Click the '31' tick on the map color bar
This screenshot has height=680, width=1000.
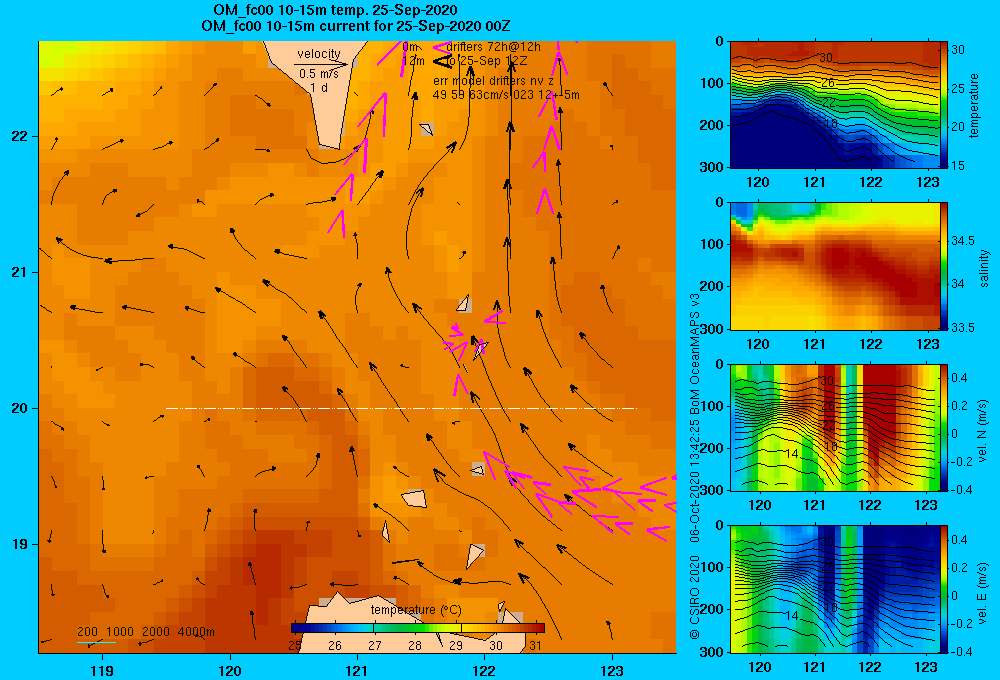click(x=535, y=646)
